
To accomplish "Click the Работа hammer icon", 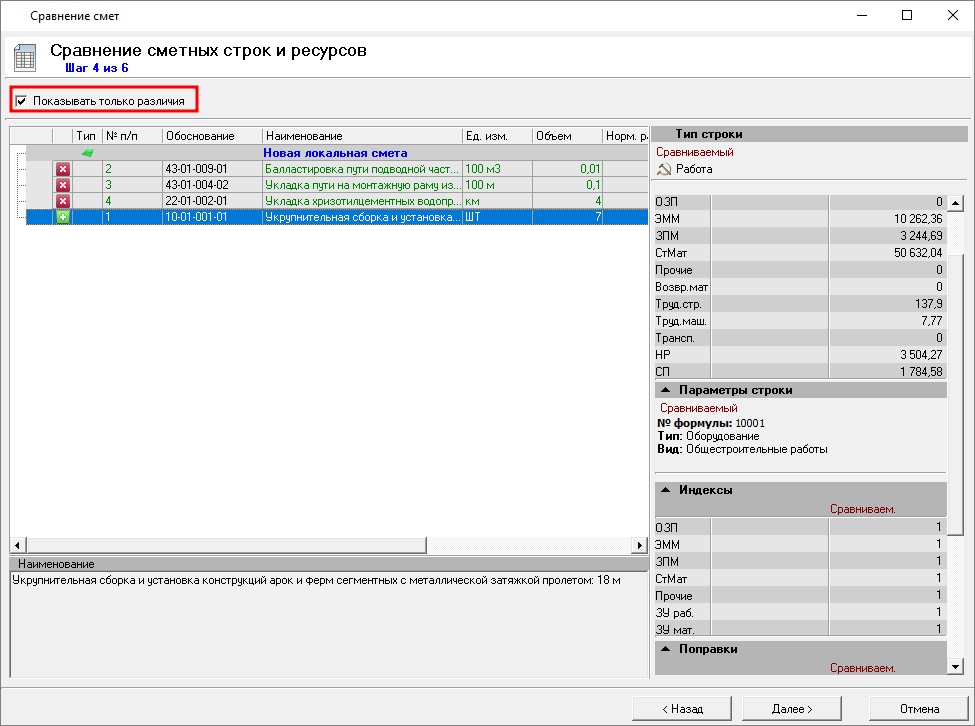I will coord(662,170).
